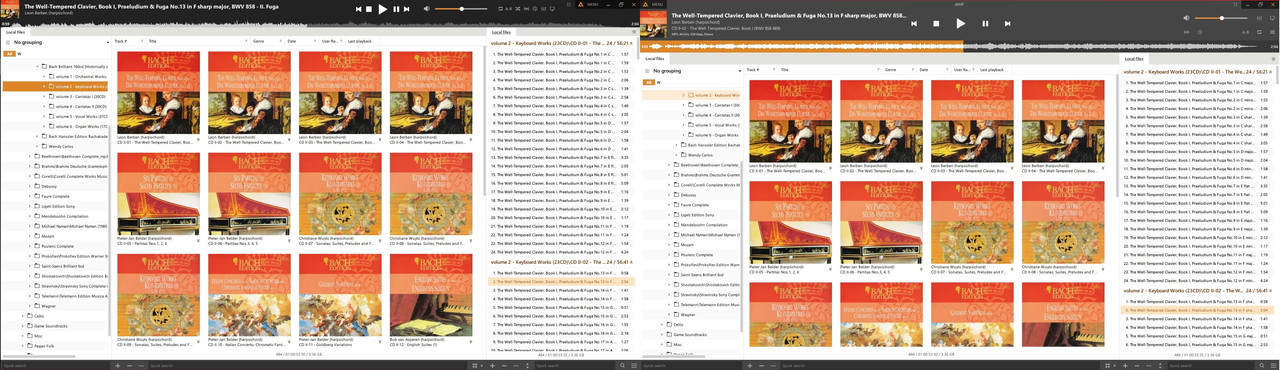The image size is (1280, 370).
Task: Toggle repeat in right AIMP window
Action: [1259, 32]
